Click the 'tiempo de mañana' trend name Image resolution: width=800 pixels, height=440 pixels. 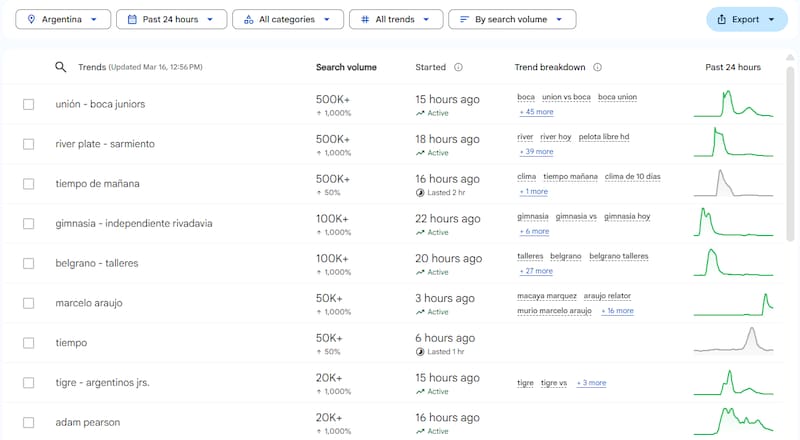pyautogui.click(x=97, y=184)
